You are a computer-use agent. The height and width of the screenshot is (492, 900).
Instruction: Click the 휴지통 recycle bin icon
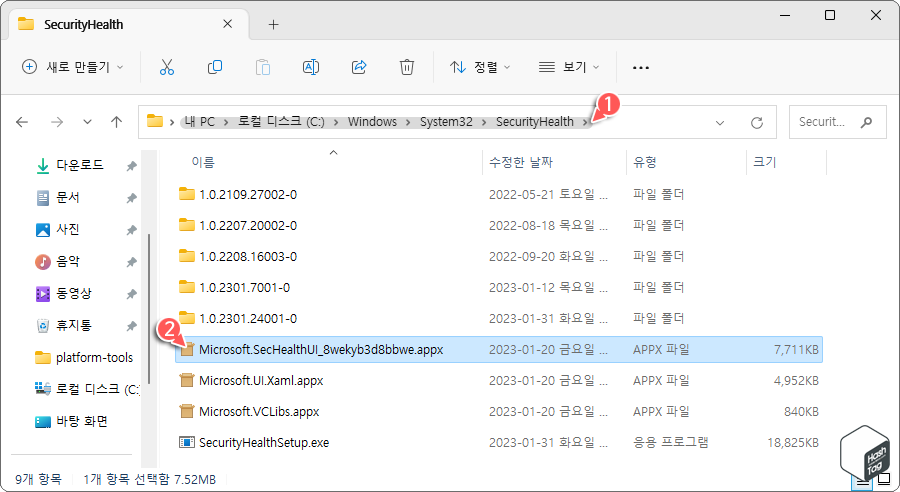[x=42, y=326]
